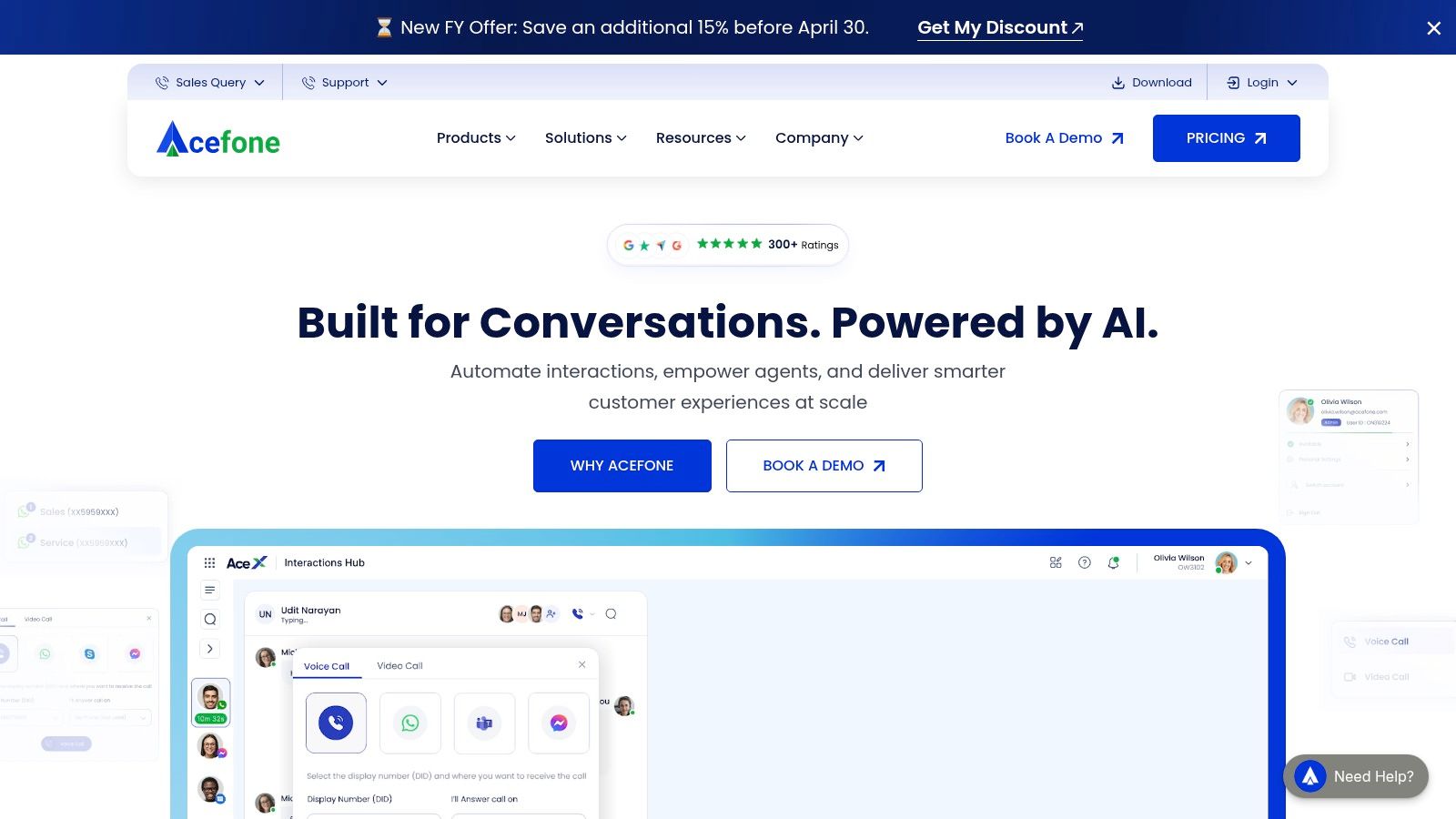Click the search icon in AceX sidebar
This screenshot has height=819, width=1456.
click(x=209, y=620)
